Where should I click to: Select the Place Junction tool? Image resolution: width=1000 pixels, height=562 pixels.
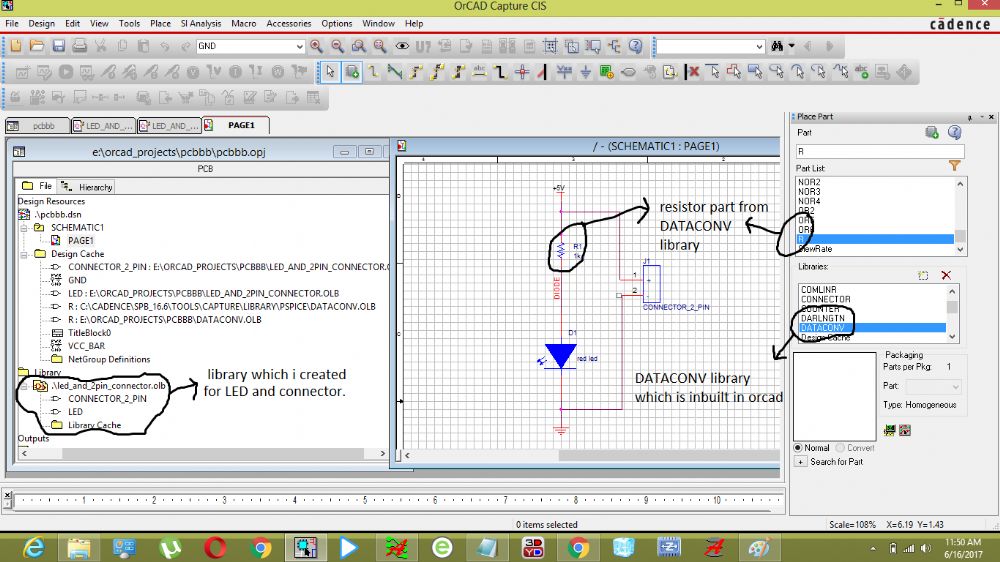point(522,72)
